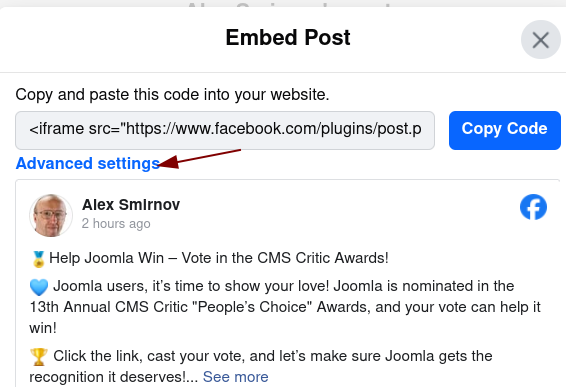Click the blue heart emoji
Viewport: 566px width, 387px height.
39,287
